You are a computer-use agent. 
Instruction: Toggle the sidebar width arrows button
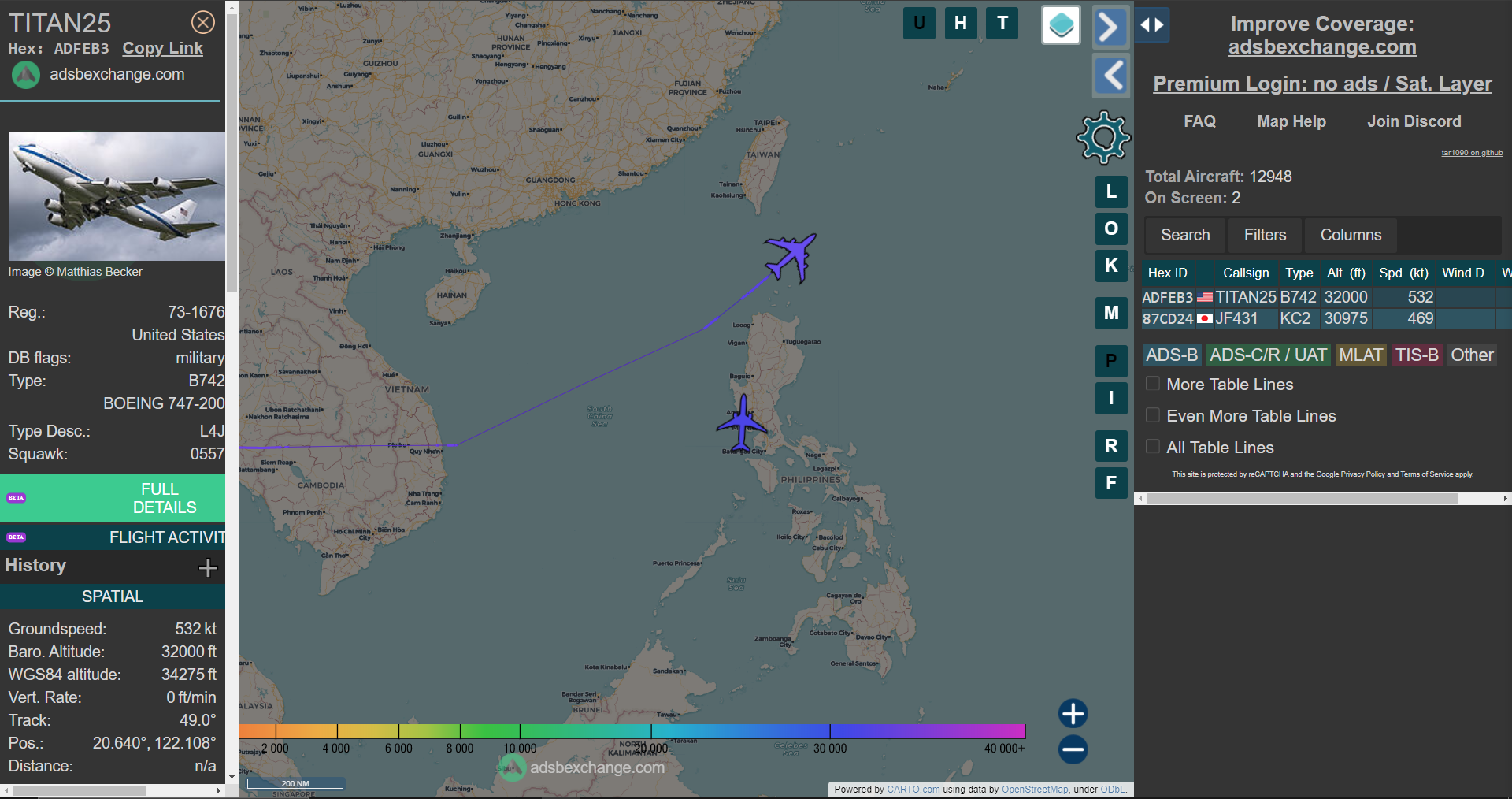click(x=1152, y=25)
